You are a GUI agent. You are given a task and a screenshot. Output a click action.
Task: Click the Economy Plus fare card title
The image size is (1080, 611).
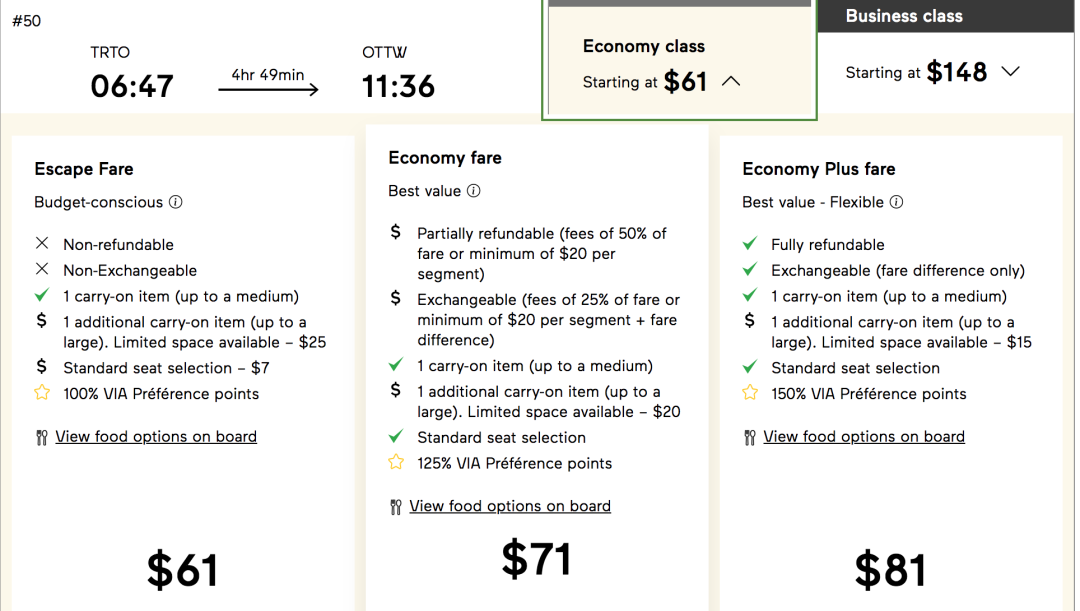point(819,169)
